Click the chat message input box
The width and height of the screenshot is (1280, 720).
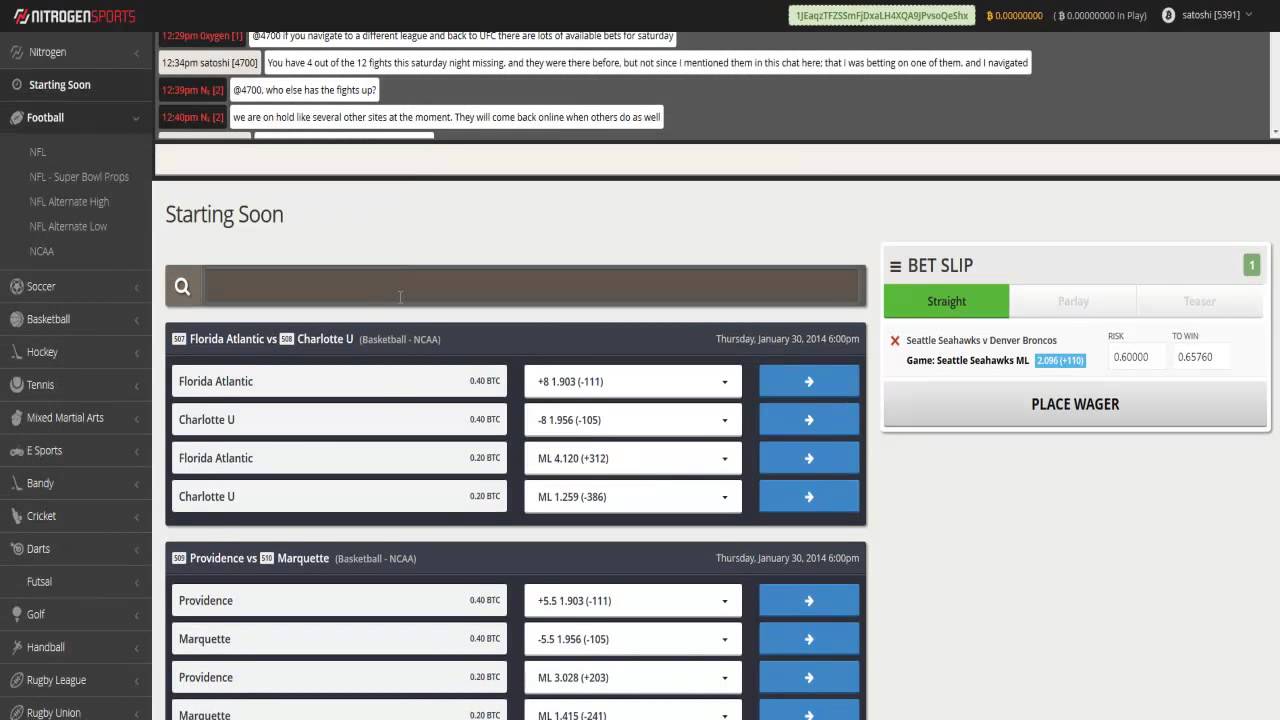coord(717,160)
